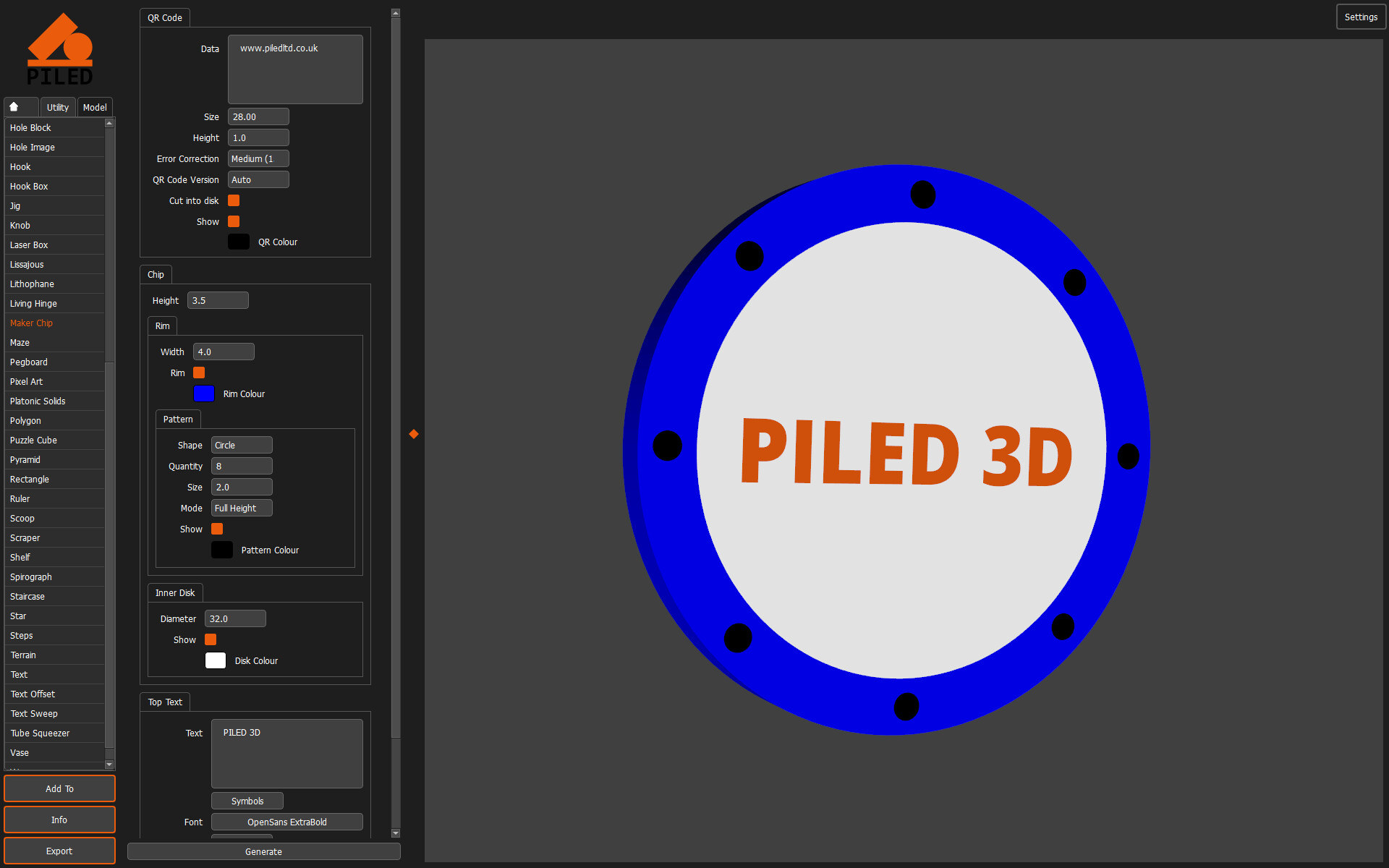Open the Pattern Colour black swatch

222,550
